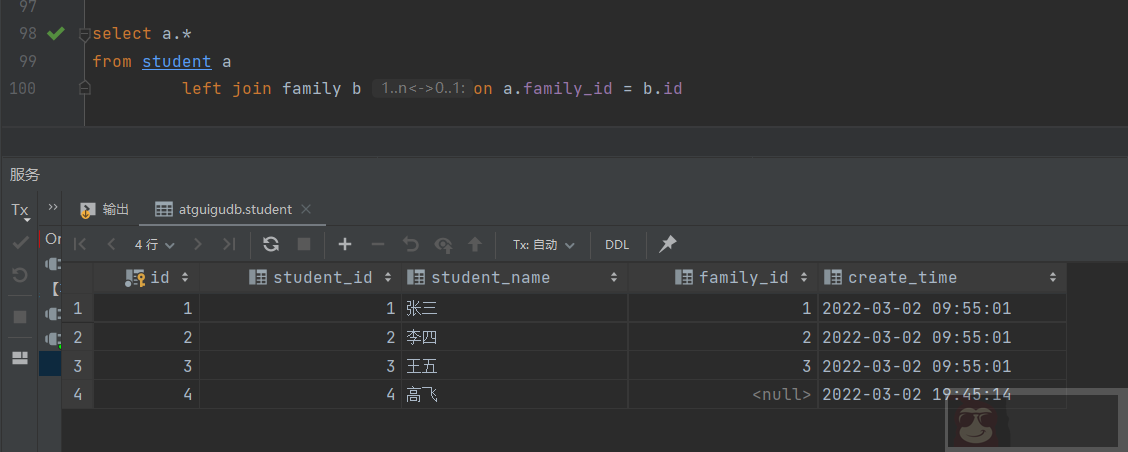Click the 2022-03-02 19:45:14 cell
The height and width of the screenshot is (452, 1128).
coord(942,394)
